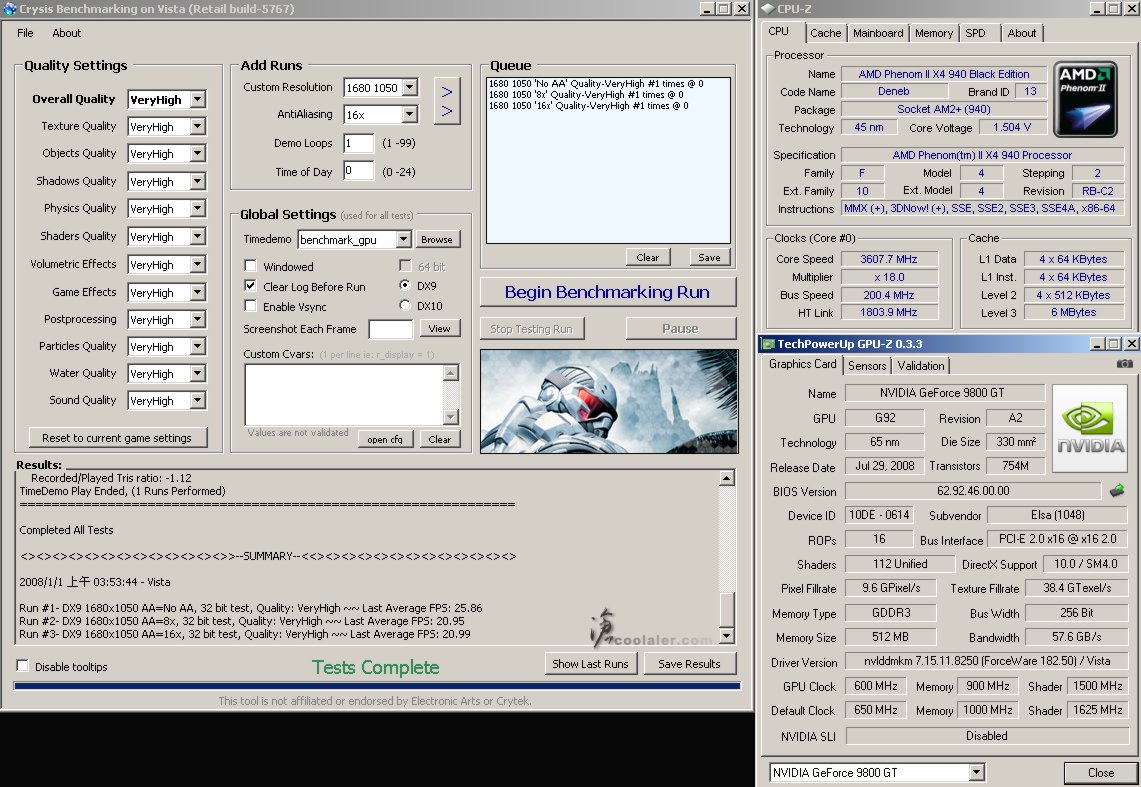Click the Results vertical scrollbar thumb
1141x787 pixels.
726,609
